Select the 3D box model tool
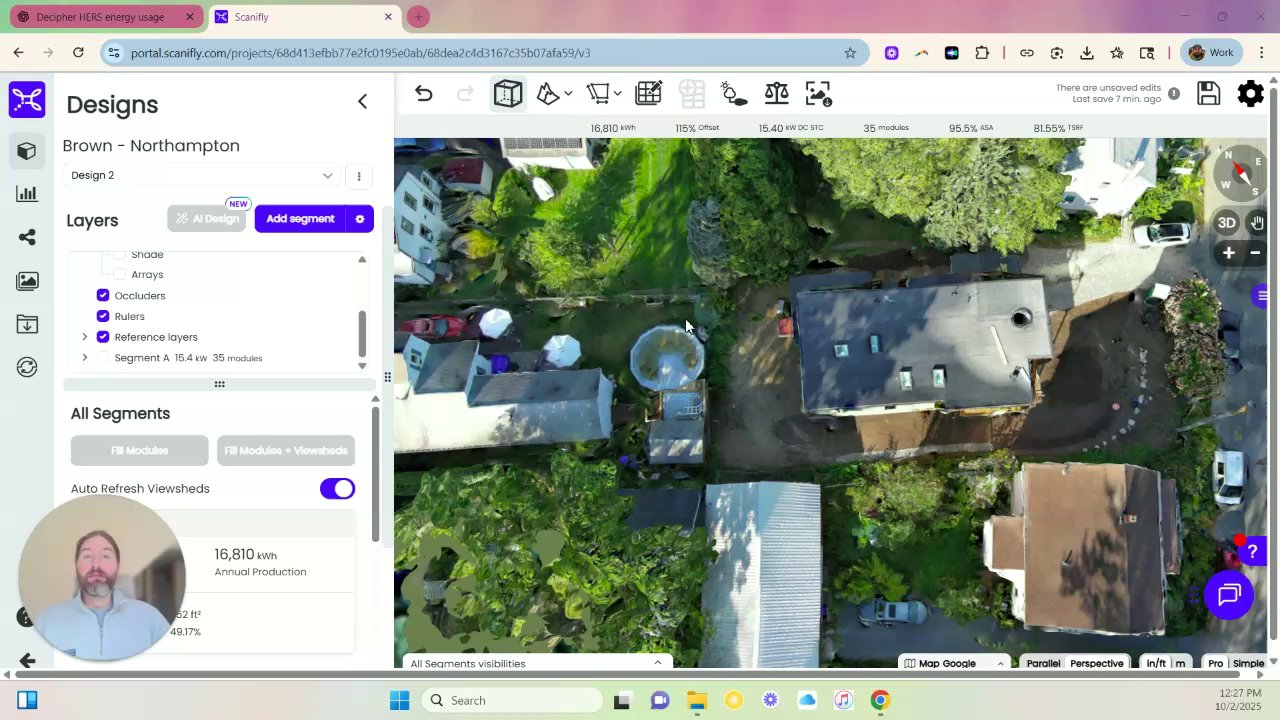Viewport: 1280px width, 720px height. [508, 94]
